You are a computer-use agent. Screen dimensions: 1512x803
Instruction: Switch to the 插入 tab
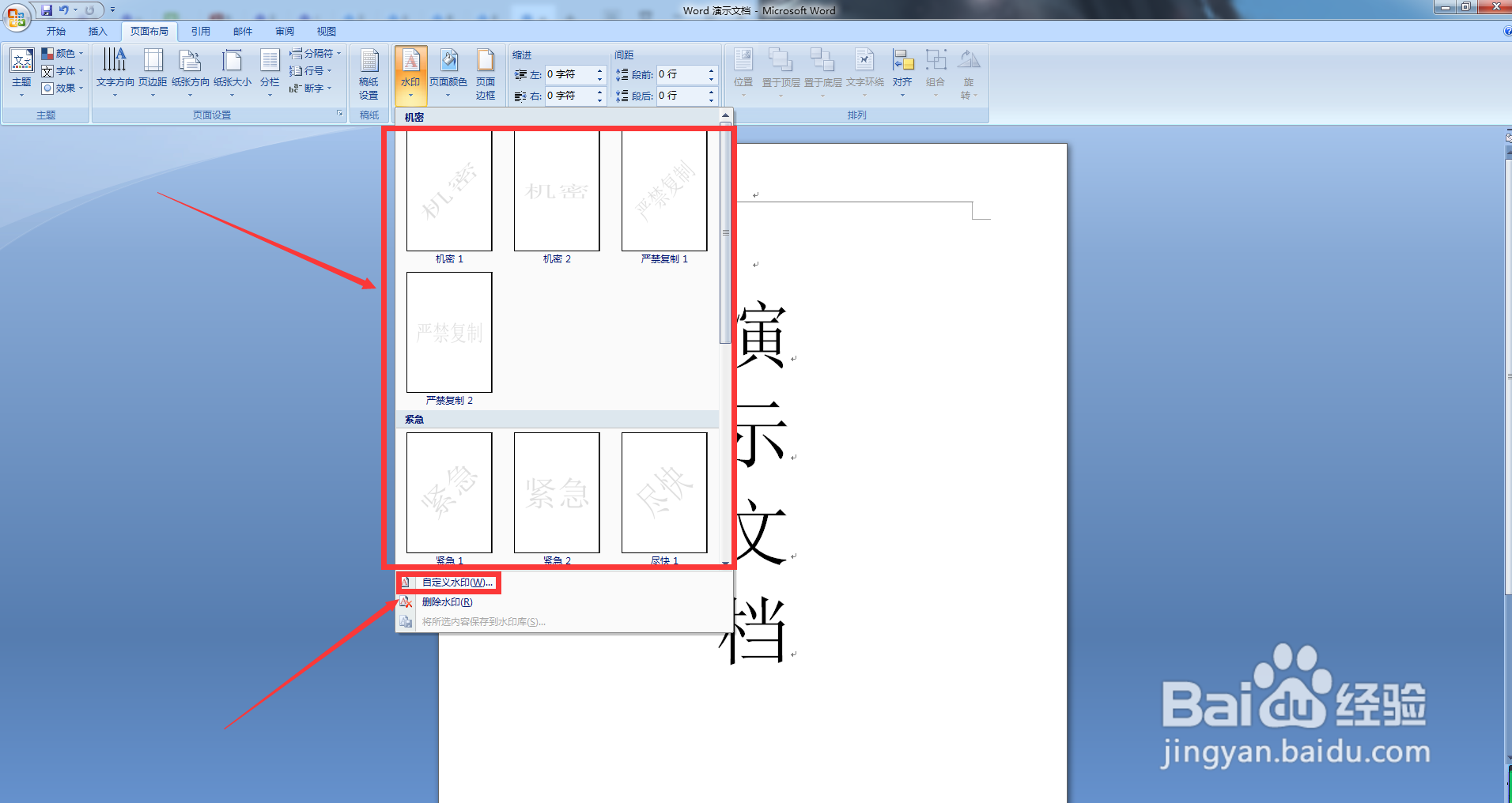(x=98, y=32)
